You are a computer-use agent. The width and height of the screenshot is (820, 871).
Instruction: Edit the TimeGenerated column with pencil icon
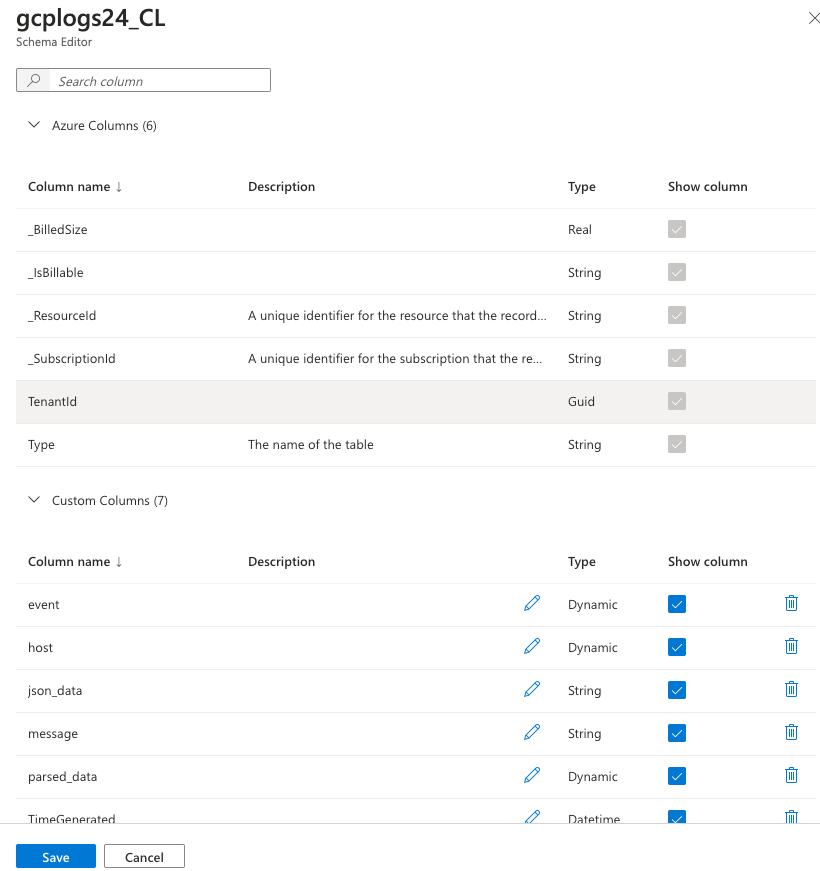(532, 817)
